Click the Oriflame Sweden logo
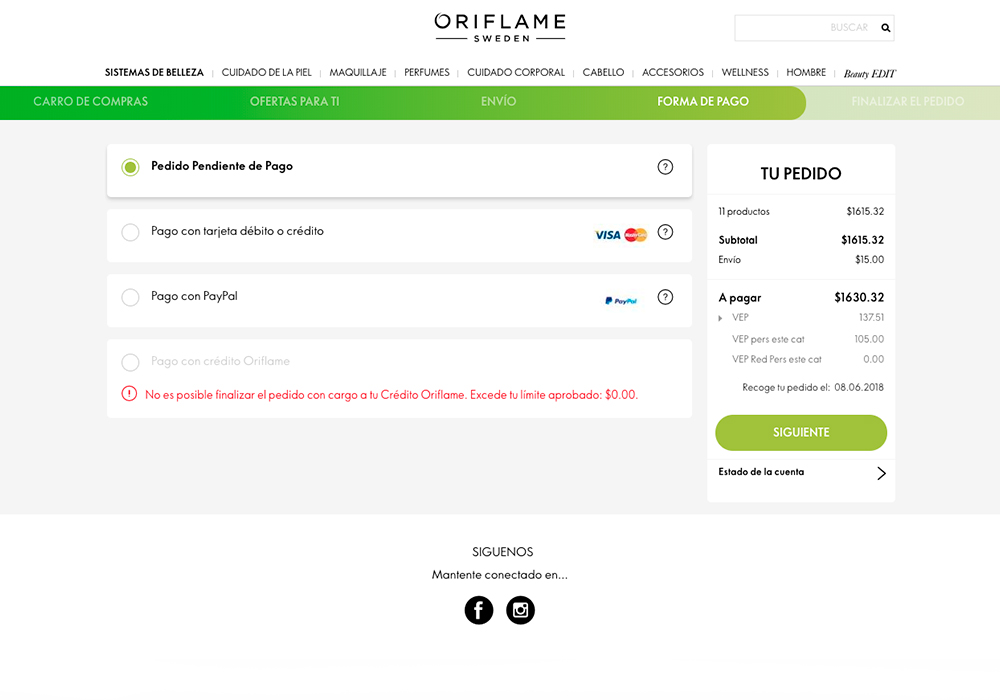The width and height of the screenshot is (1000, 700). point(500,27)
